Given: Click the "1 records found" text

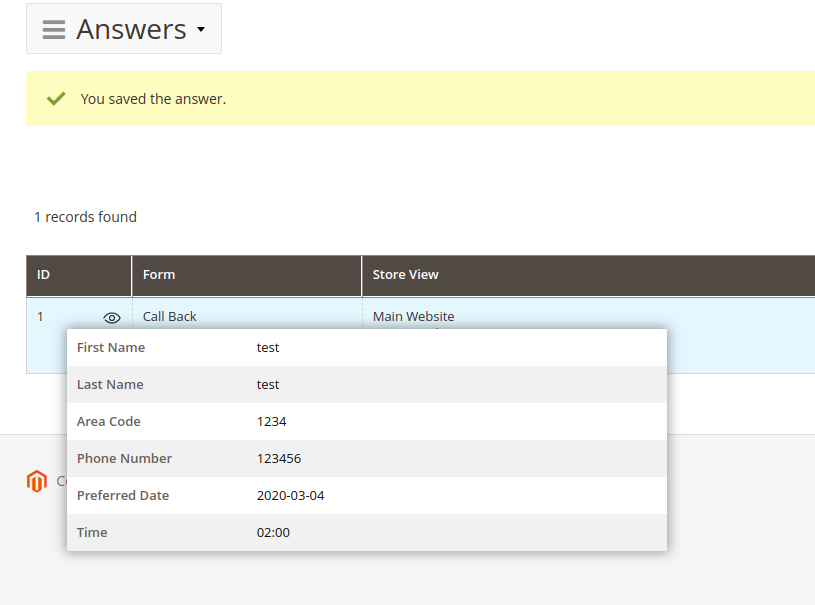Looking at the screenshot, I should (85, 217).
